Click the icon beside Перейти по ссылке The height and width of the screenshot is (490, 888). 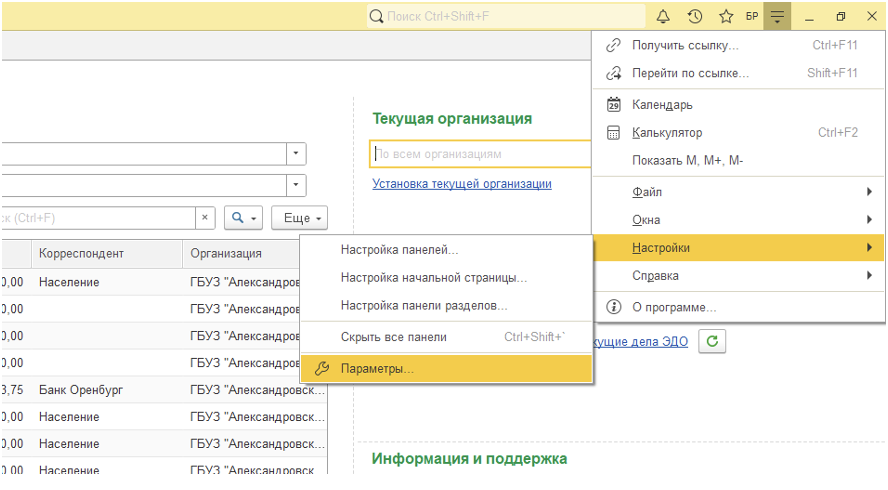[613, 73]
